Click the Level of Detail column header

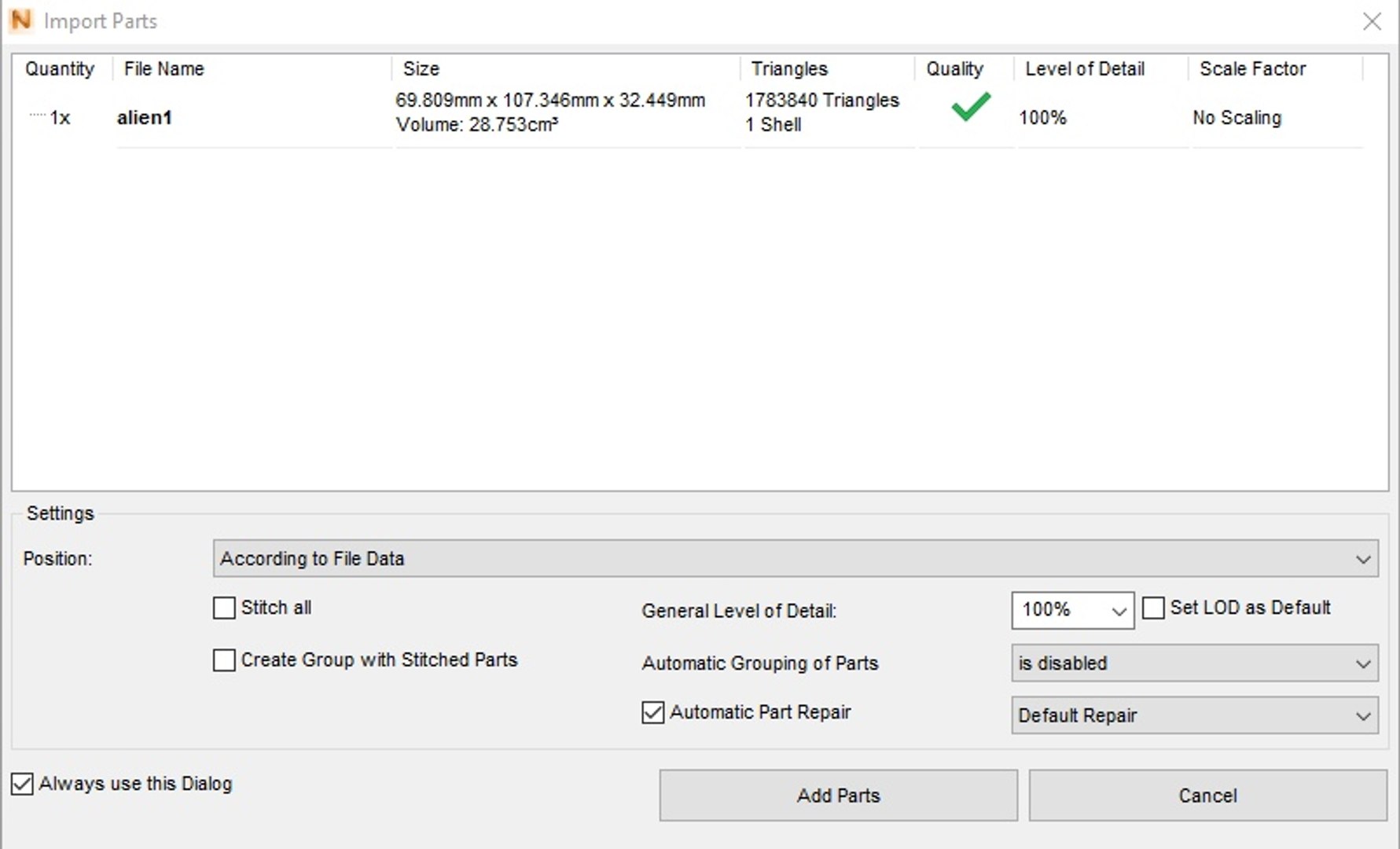(x=1085, y=69)
